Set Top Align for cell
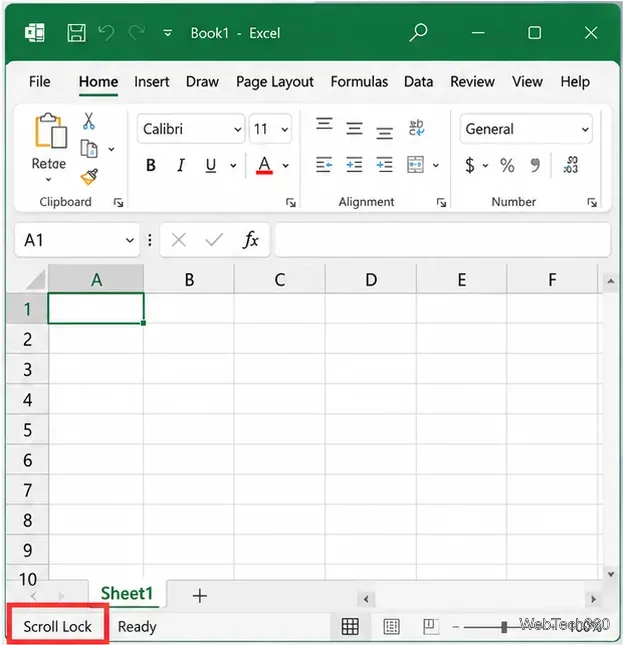The height and width of the screenshot is (645, 623). click(324, 123)
